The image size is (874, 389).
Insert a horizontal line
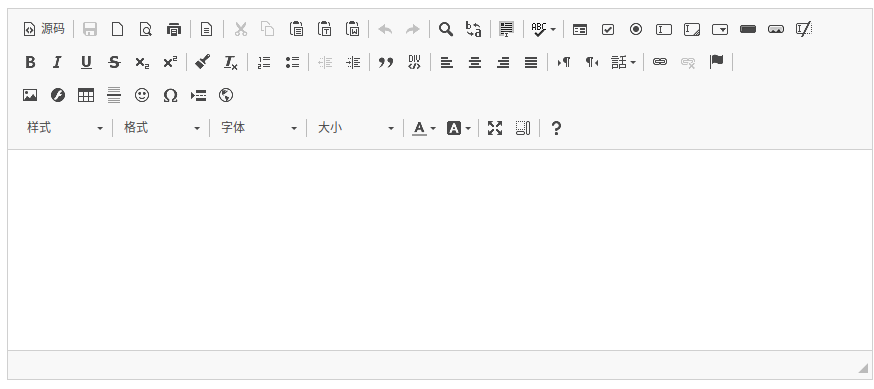point(114,95)
